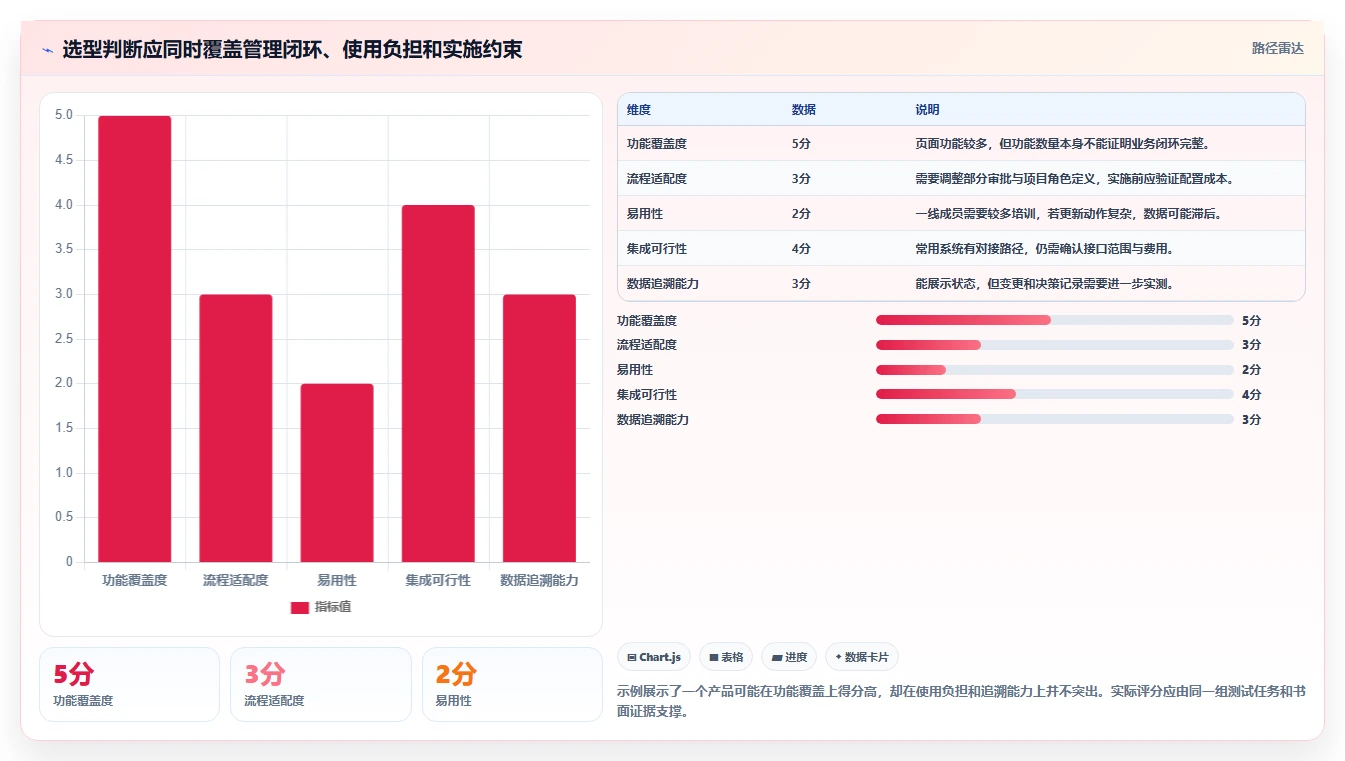This screenshot has height=761, width=1345.
Task: Click description starting 能展示状态
Action: click(x=1045, y=284)
